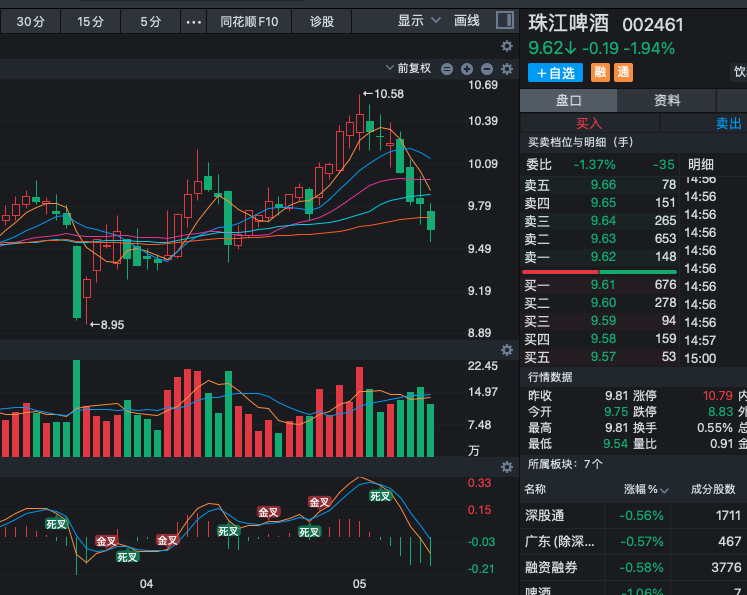
Task: Switch chart to 5分 timeframe
Action: 151,22
